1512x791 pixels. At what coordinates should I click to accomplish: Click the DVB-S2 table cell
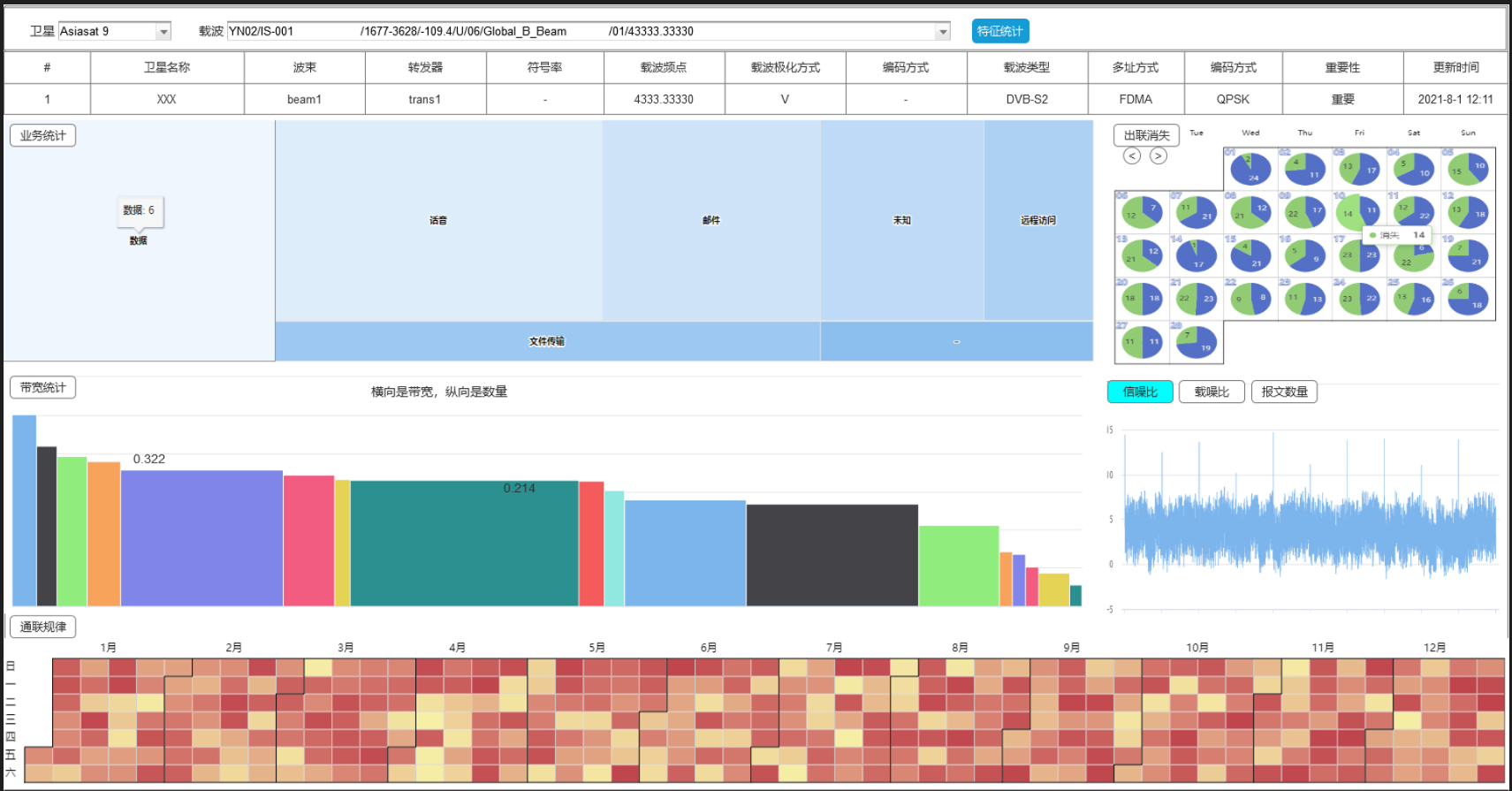1026,99
